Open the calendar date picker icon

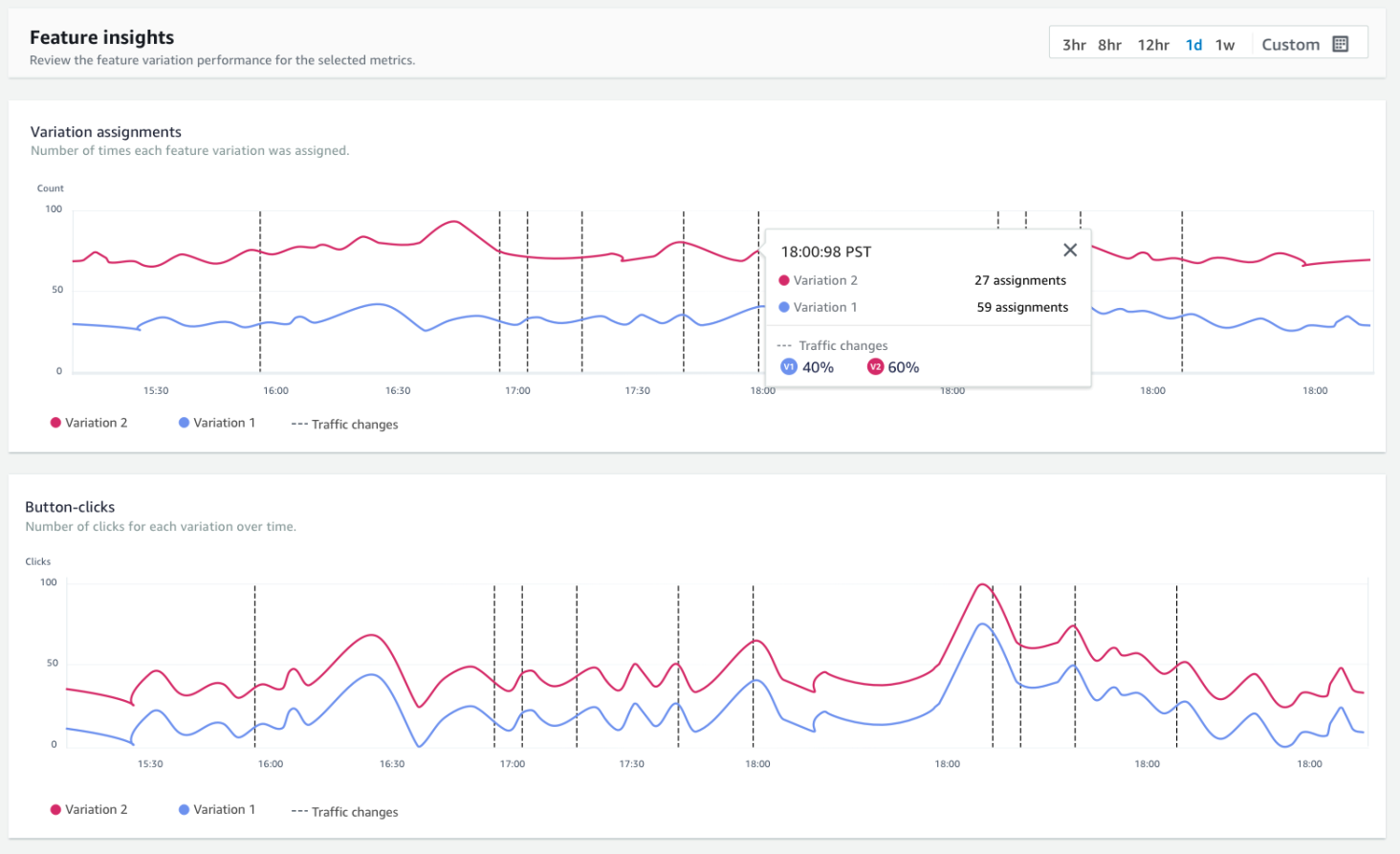coord(1339,43)
